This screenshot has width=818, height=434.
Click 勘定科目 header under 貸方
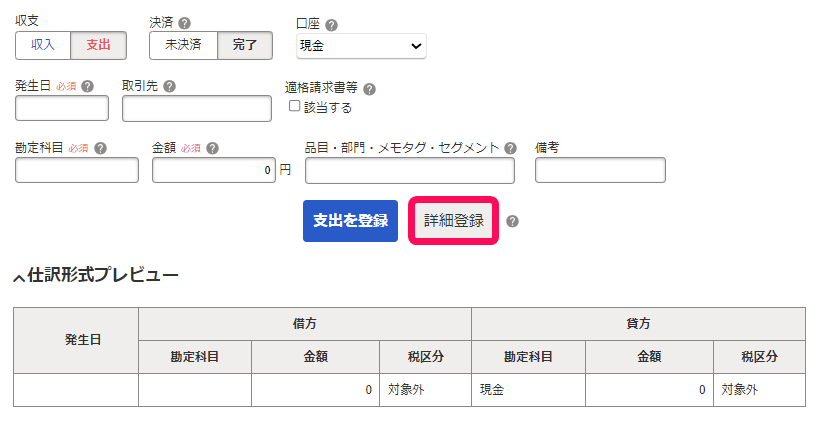tap(528, 357)
